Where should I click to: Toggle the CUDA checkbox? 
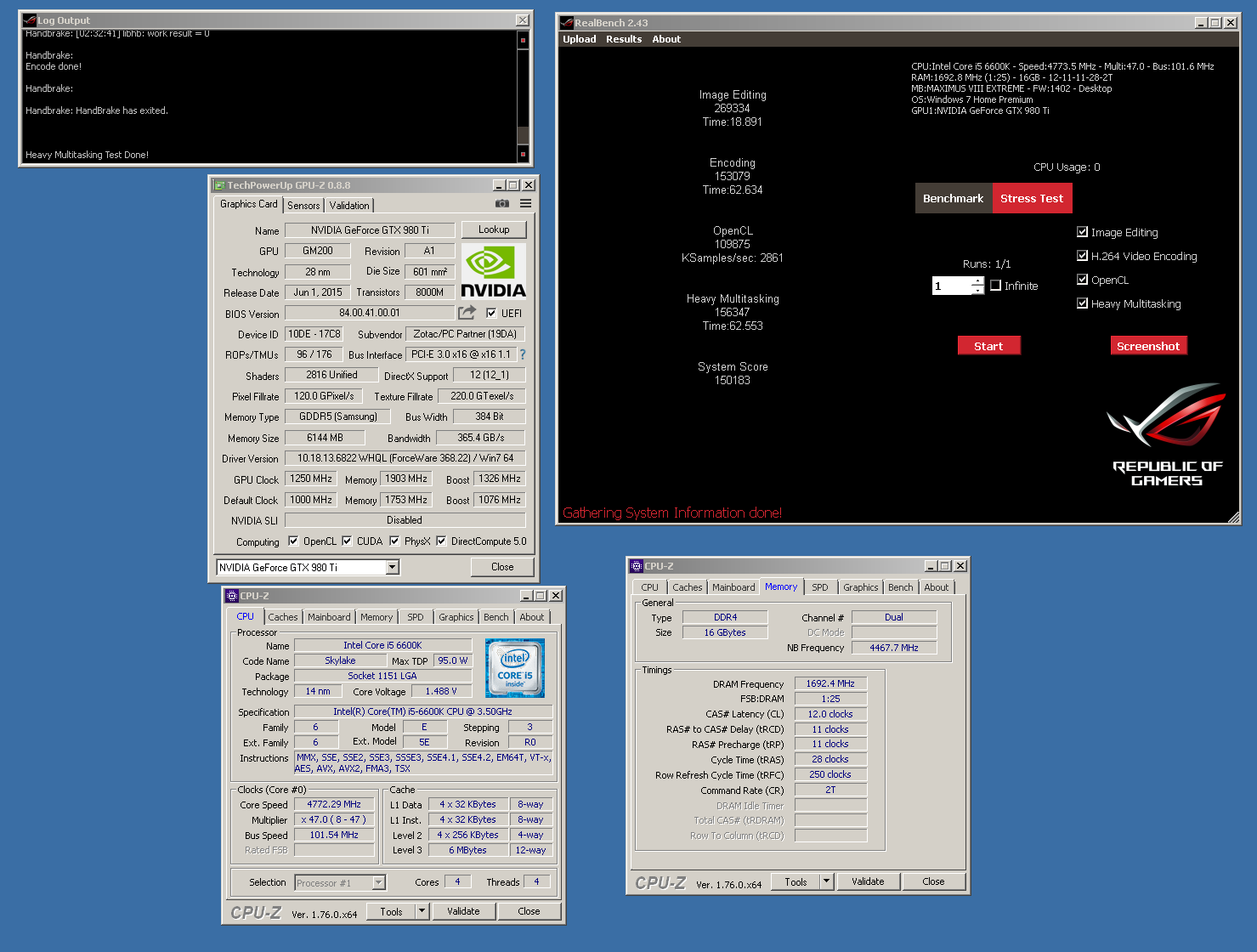tap(347, 541)
